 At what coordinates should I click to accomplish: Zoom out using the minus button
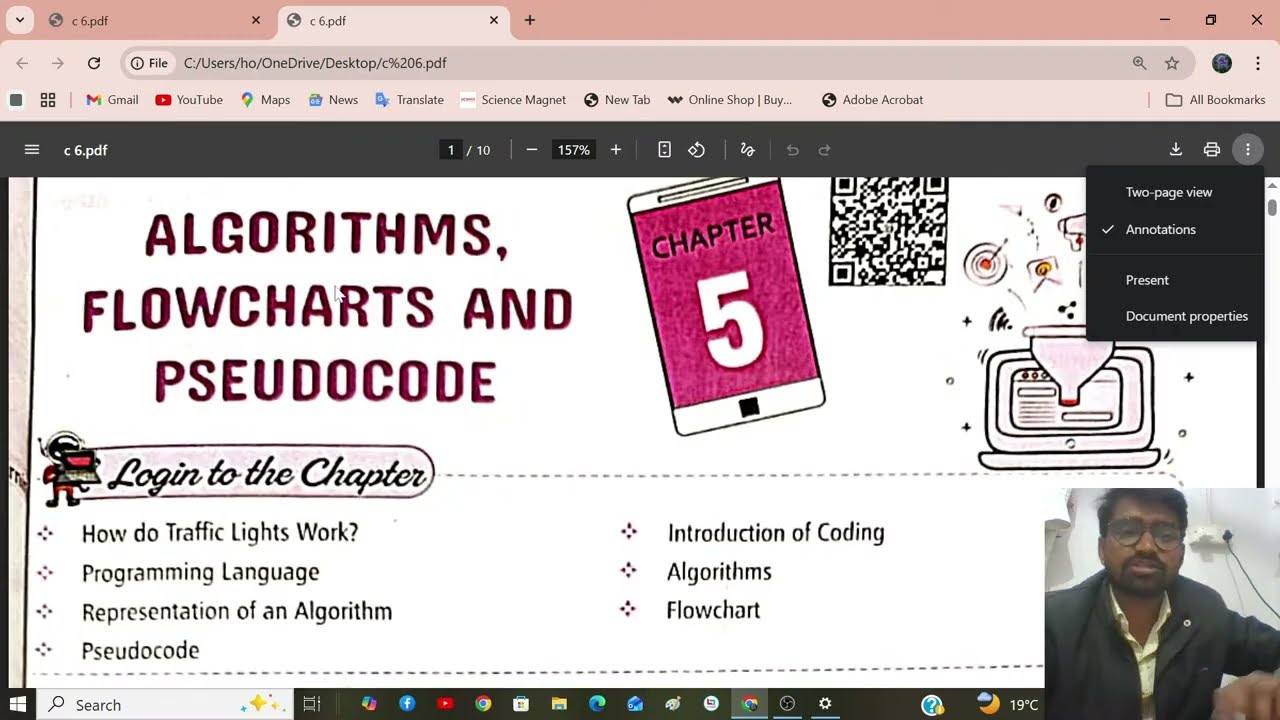point(532,150)
